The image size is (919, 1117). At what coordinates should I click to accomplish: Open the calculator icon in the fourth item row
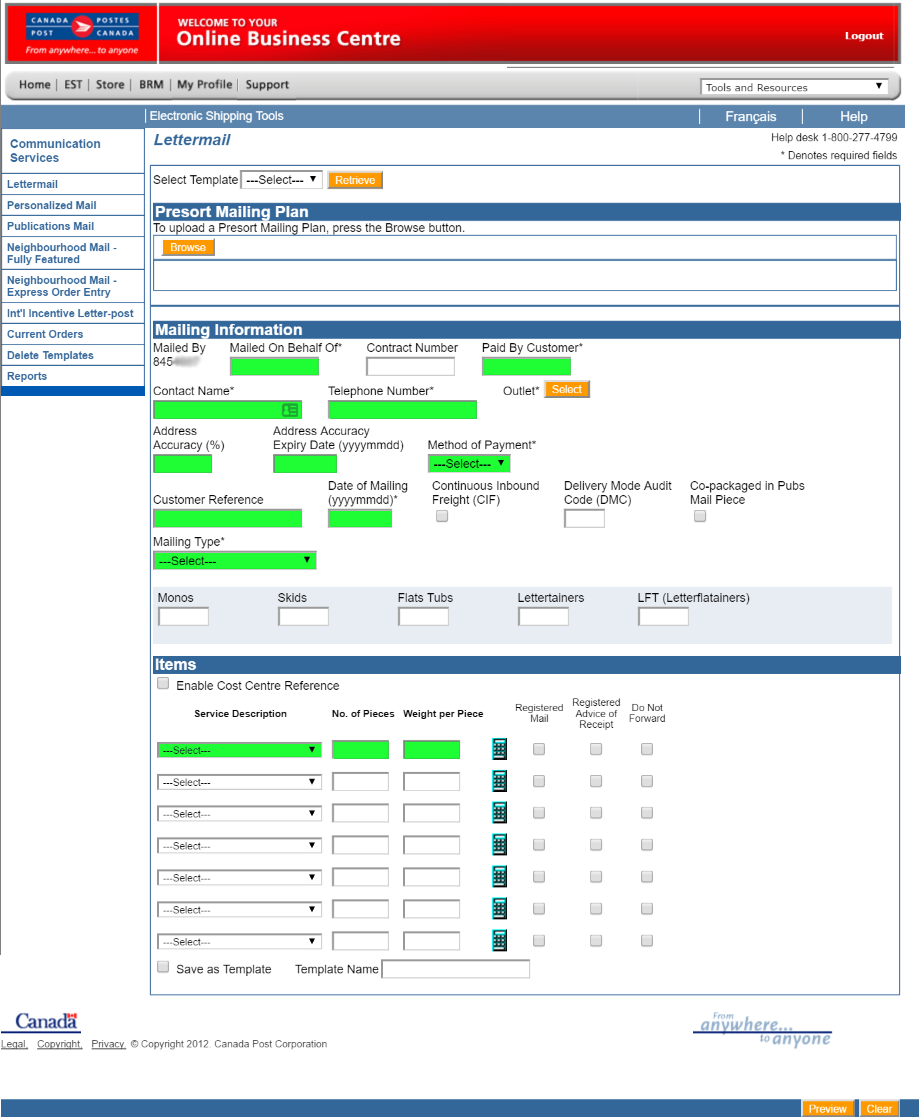coord(499,844)
